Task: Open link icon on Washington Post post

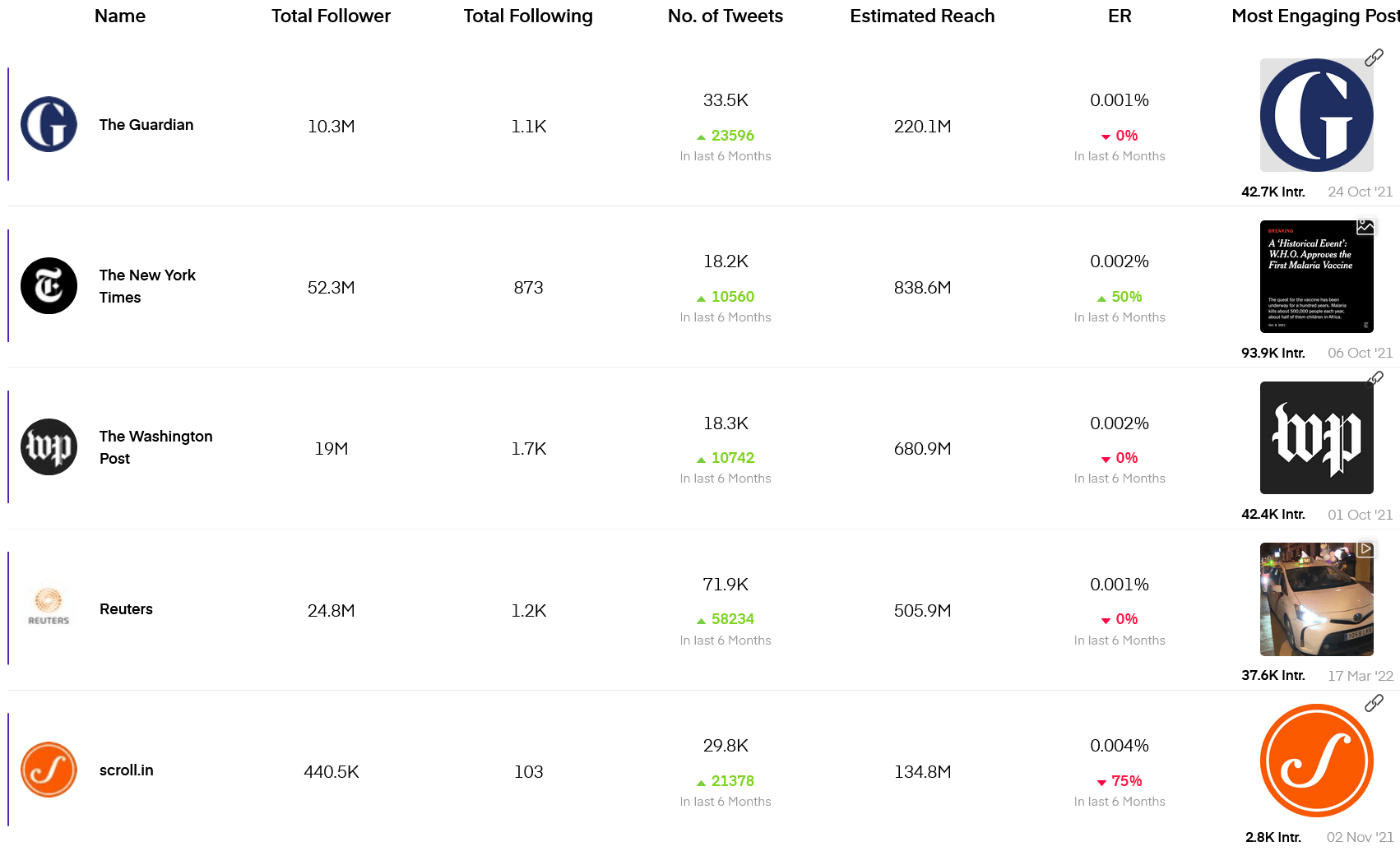Action: [x=1375, y=379]
